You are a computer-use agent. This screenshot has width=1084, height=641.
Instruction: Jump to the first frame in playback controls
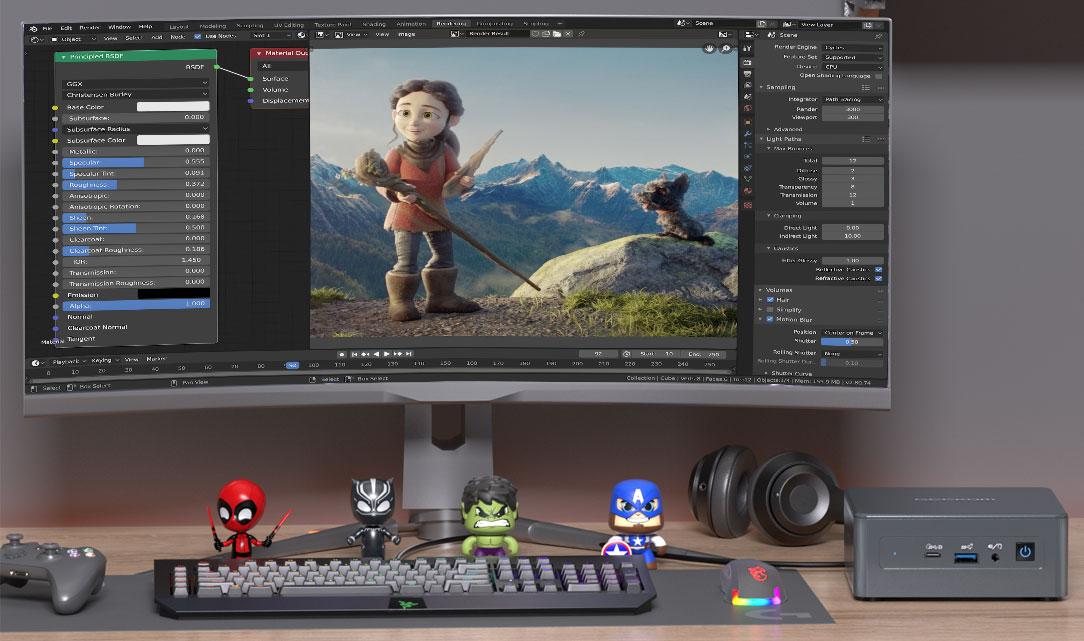354,353
